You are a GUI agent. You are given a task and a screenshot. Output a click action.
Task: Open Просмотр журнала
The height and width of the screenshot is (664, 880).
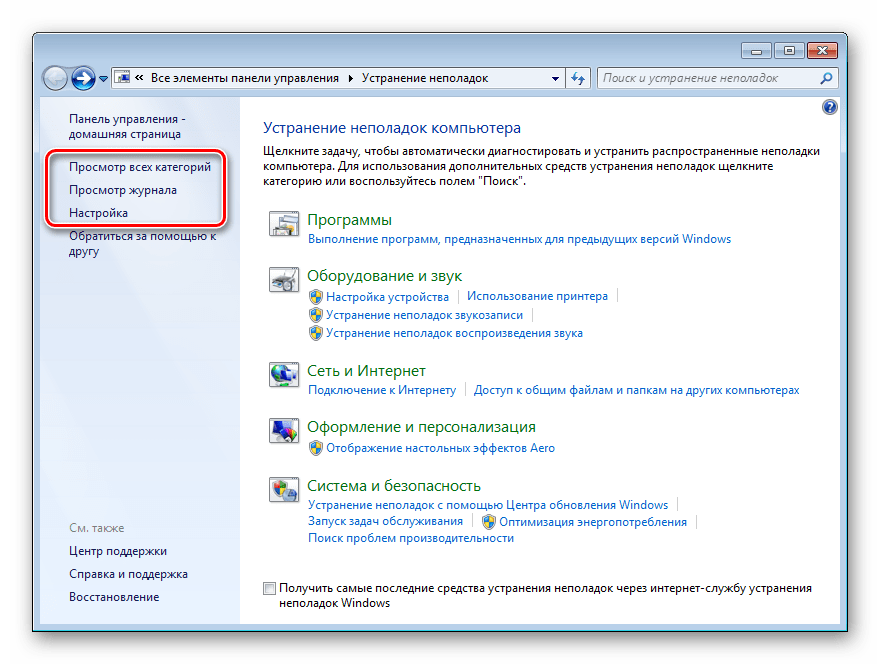pyautogui.click(x=123, y=190)
